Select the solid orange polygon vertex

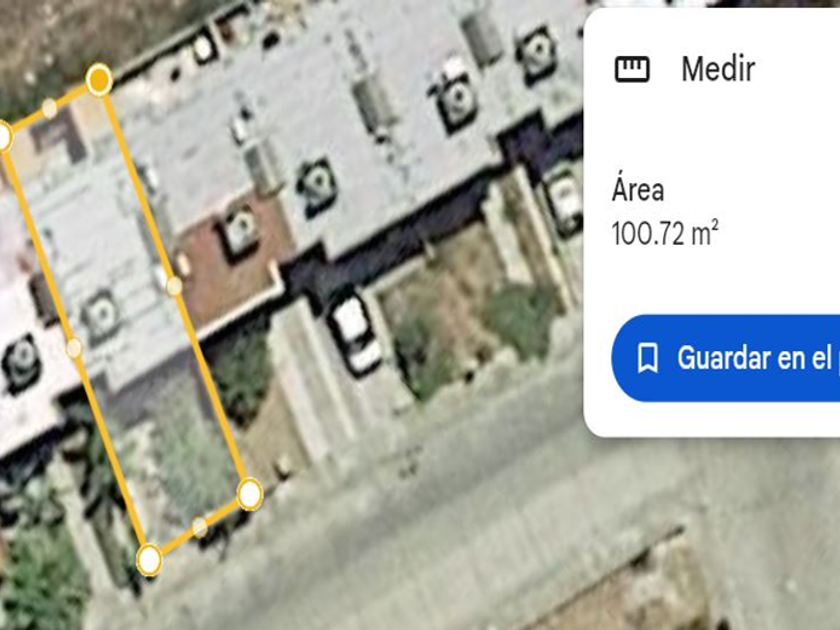coord(99,80)
